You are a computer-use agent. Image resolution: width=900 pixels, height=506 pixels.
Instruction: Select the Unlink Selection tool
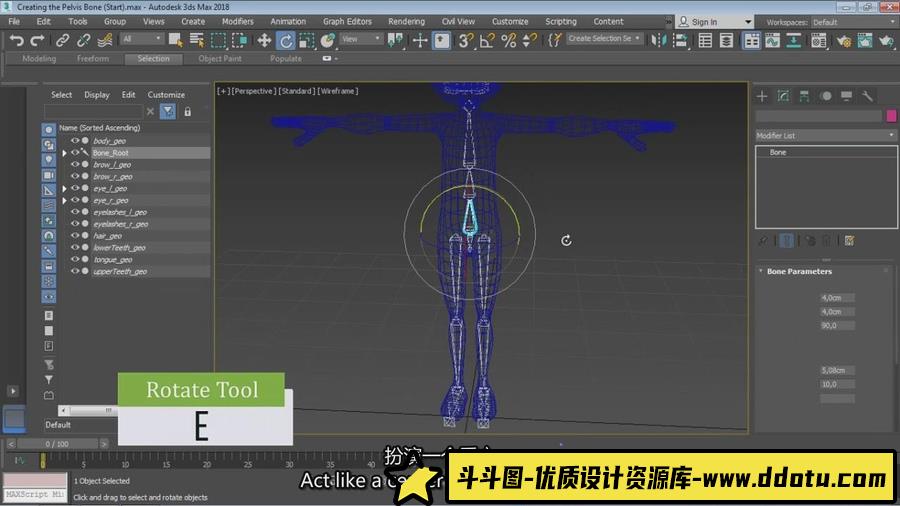click(83, 40)
